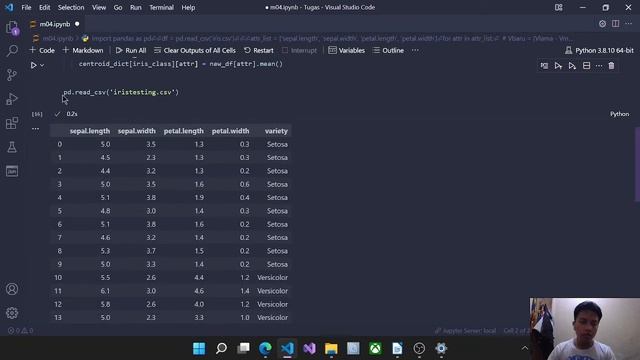Click the sepal.length column header
Screen dimensions: 640x360
[89, 131]
